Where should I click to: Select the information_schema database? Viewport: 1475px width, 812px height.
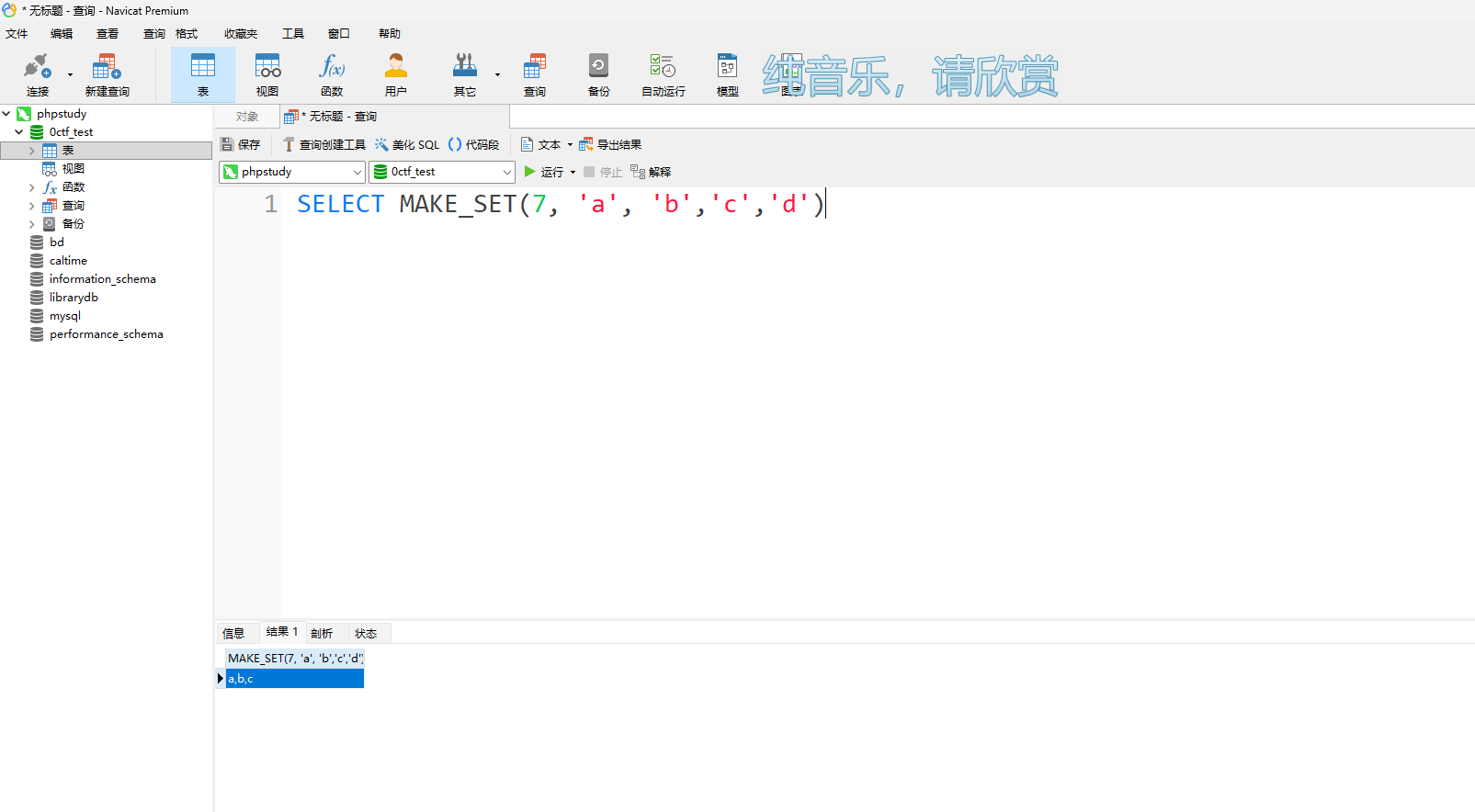[x=102, y=279]
